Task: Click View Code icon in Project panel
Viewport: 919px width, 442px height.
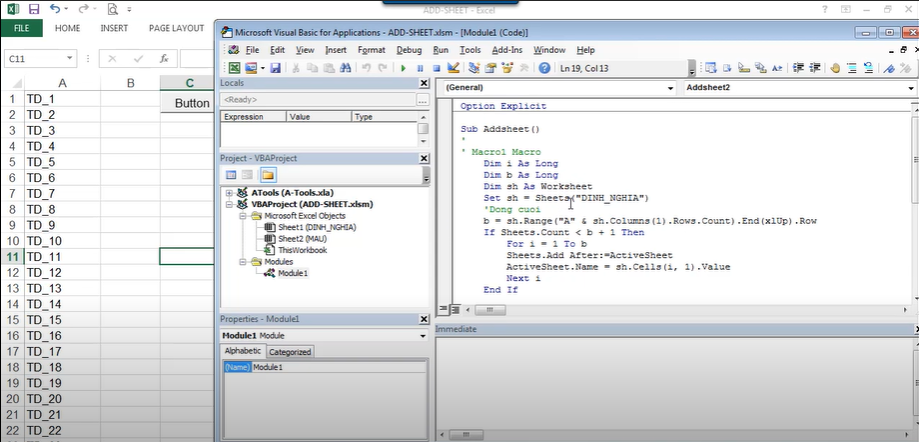Action: coord(231,175)
